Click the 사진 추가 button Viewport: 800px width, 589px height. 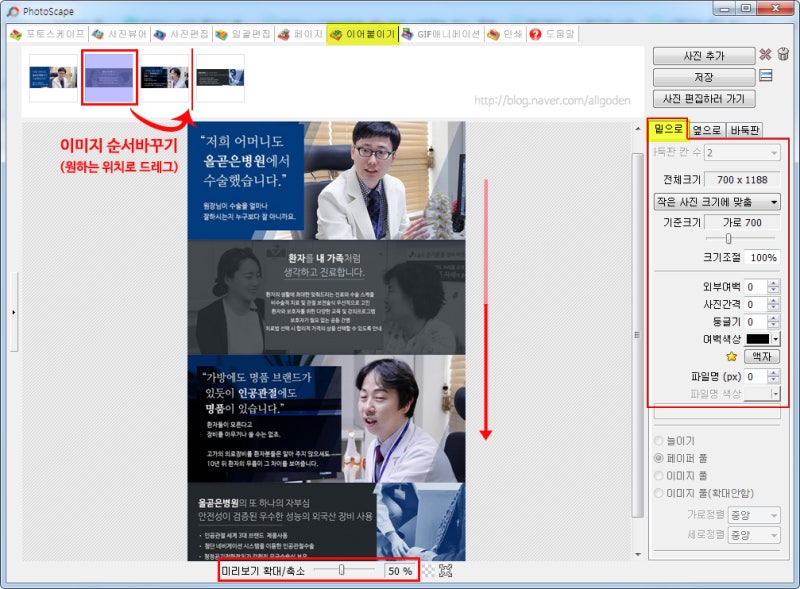pyautogui.click(x=704, y=56)
